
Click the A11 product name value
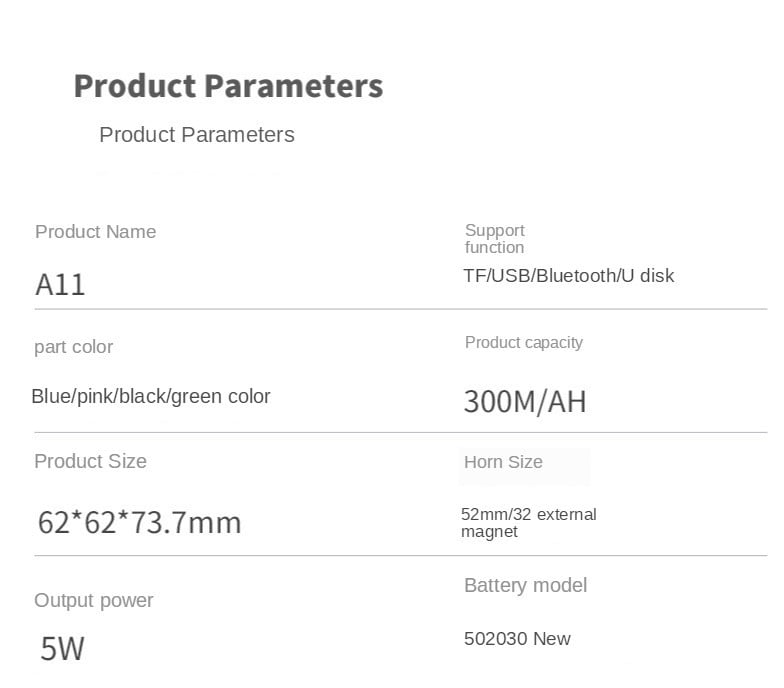[60, 285]
